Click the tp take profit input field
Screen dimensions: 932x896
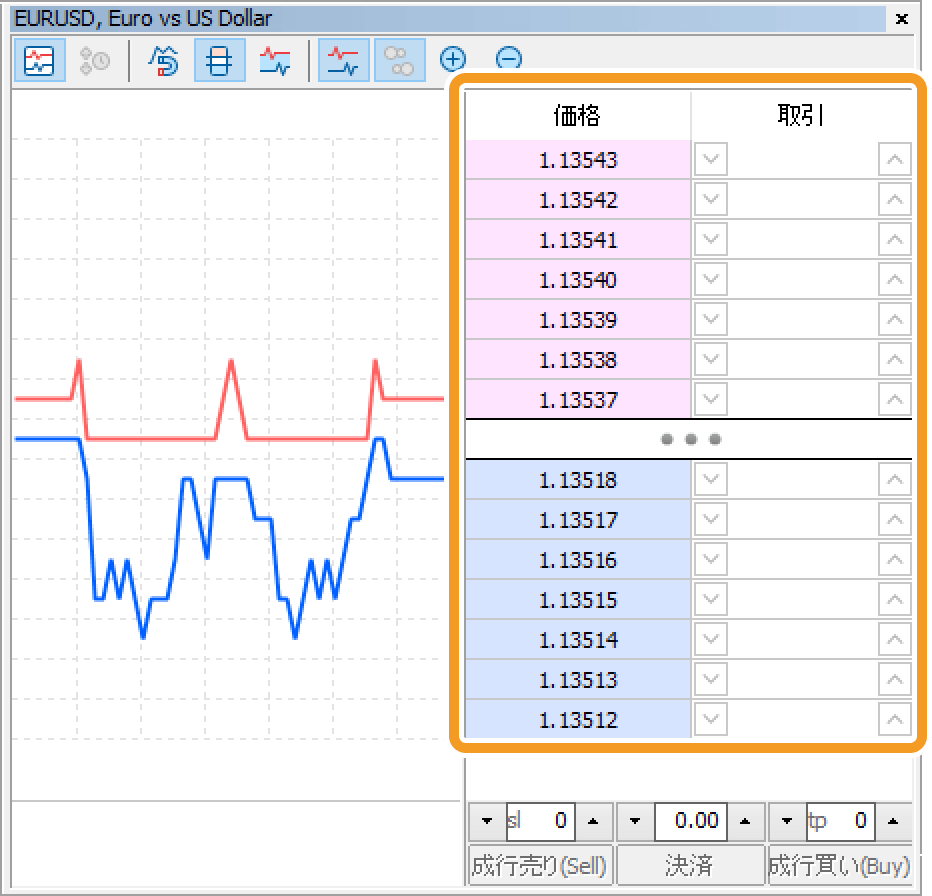840,821
